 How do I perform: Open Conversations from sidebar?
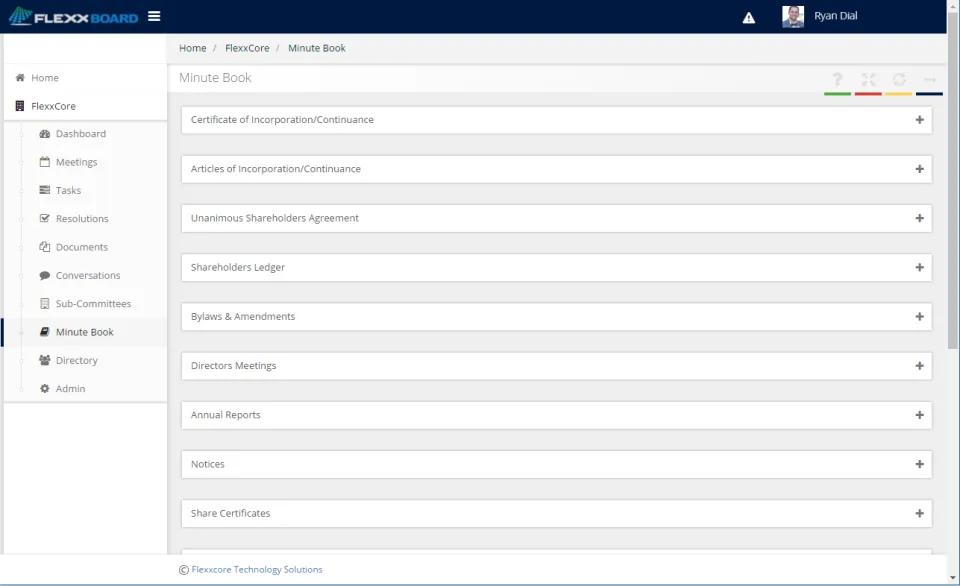(x=88, y=275)
